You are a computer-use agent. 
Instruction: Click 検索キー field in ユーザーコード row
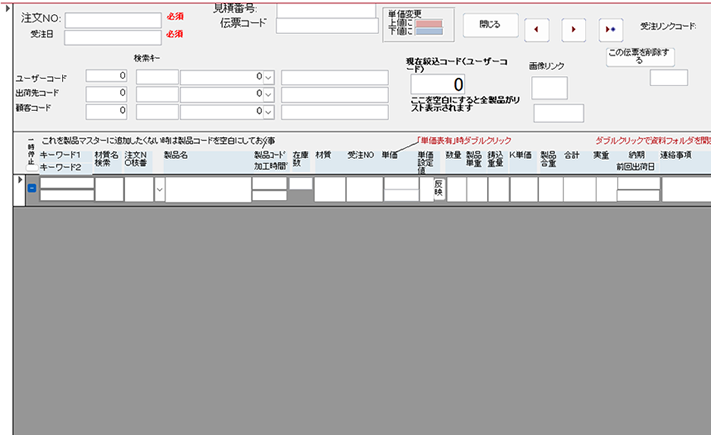click(157, 77)
